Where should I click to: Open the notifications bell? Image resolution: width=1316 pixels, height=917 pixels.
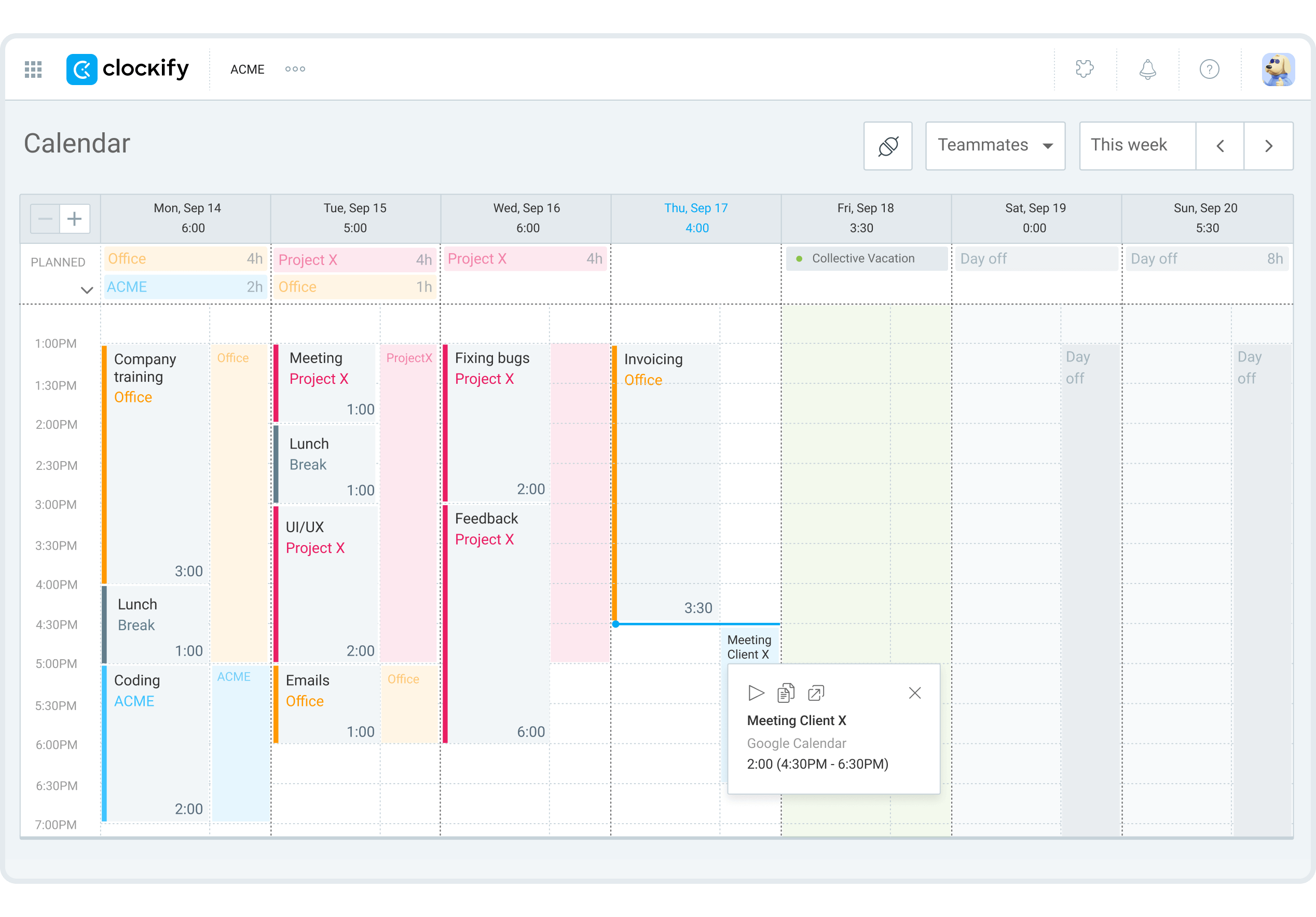click(1147, 70)
